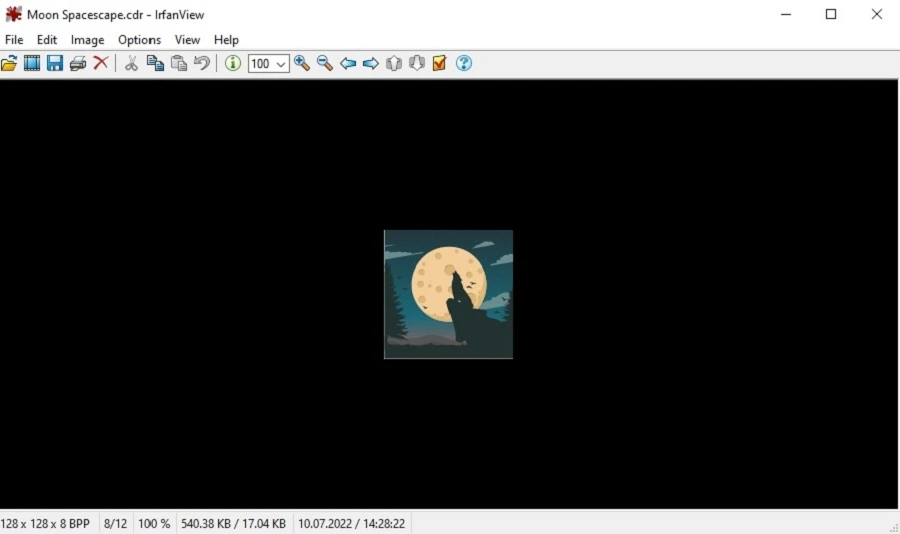900x534 pixels.
Task: Click into the zoom value field showing 100
Action: pyautogui.click(x=261, y=64)
